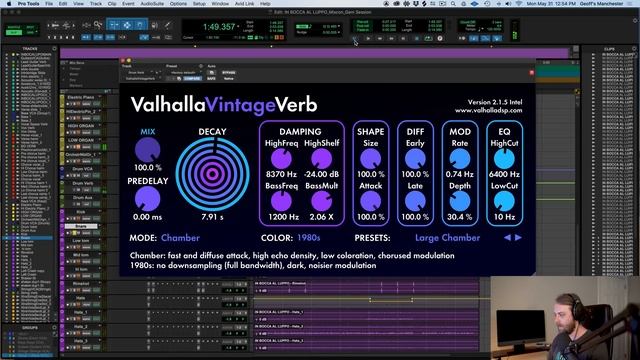Toggle the COMPARE button in plugin header
Screen dimensions: 640x360
[x=192, y=78]
